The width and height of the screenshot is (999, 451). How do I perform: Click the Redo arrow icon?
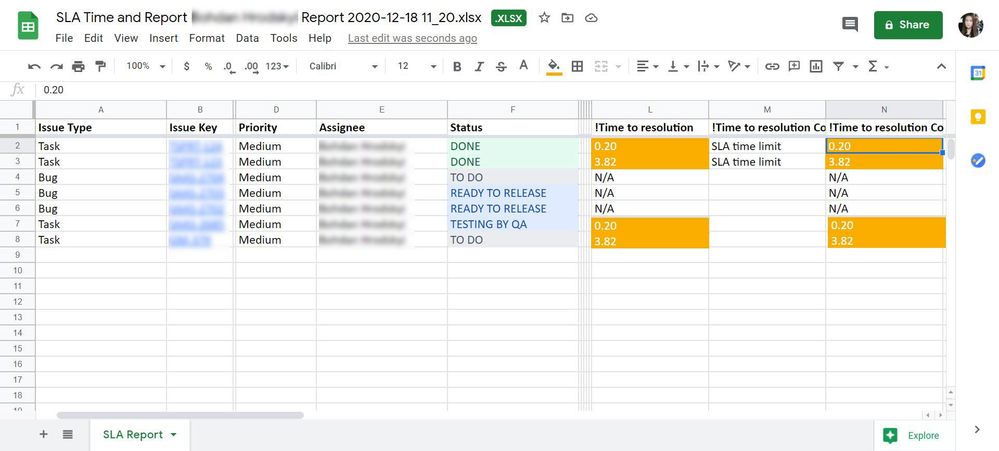click(x=57, y=66)
